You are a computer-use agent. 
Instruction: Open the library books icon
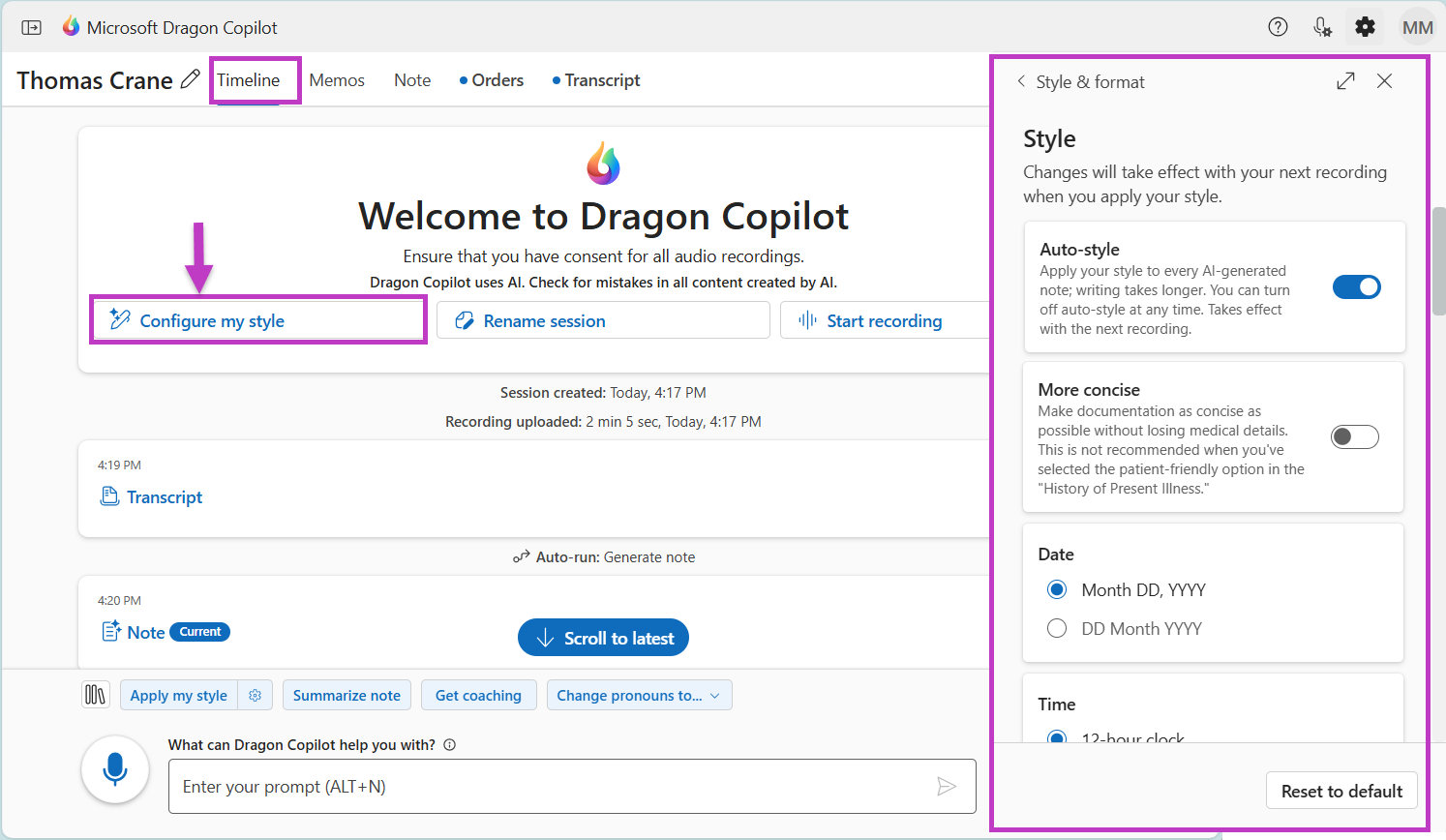click(95, 695)
